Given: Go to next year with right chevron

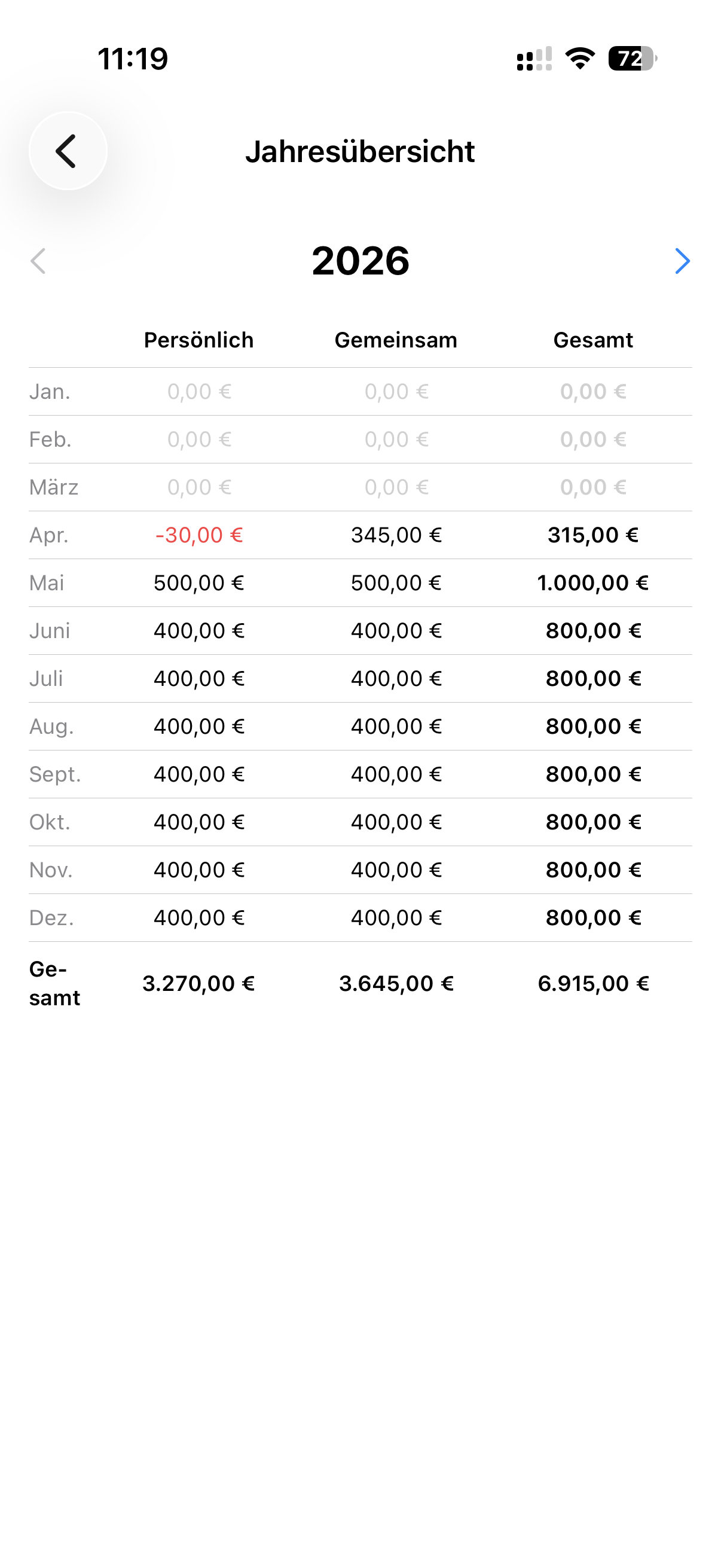Looking at the screenshot, I should (682, 261).
